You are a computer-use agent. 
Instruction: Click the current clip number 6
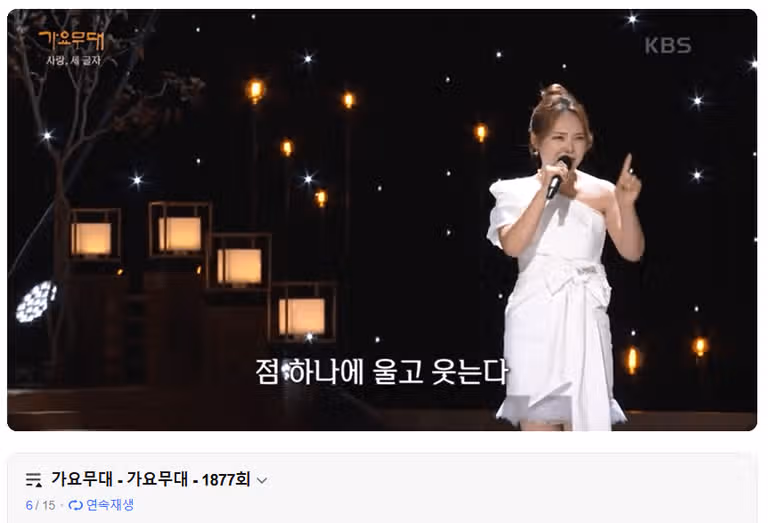pyautogui.click(x=29, y=505)
